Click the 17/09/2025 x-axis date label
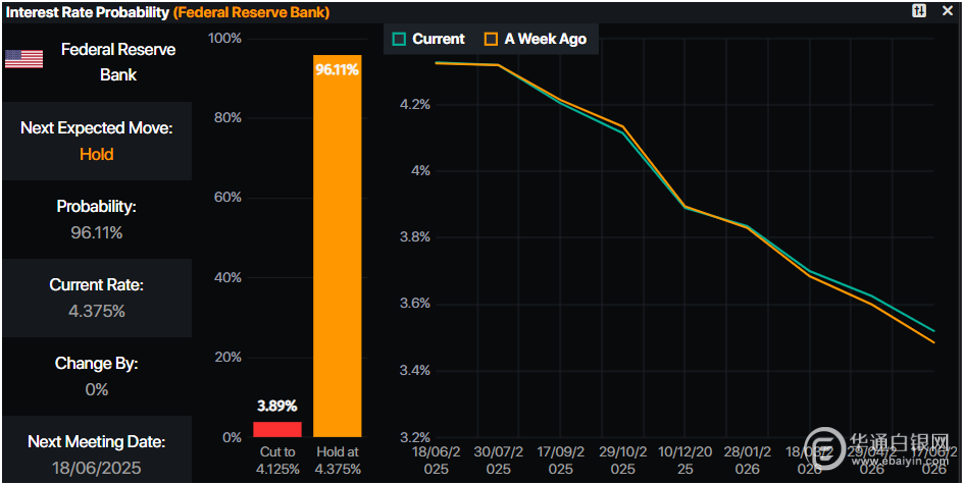 click(x=560, y=461)
